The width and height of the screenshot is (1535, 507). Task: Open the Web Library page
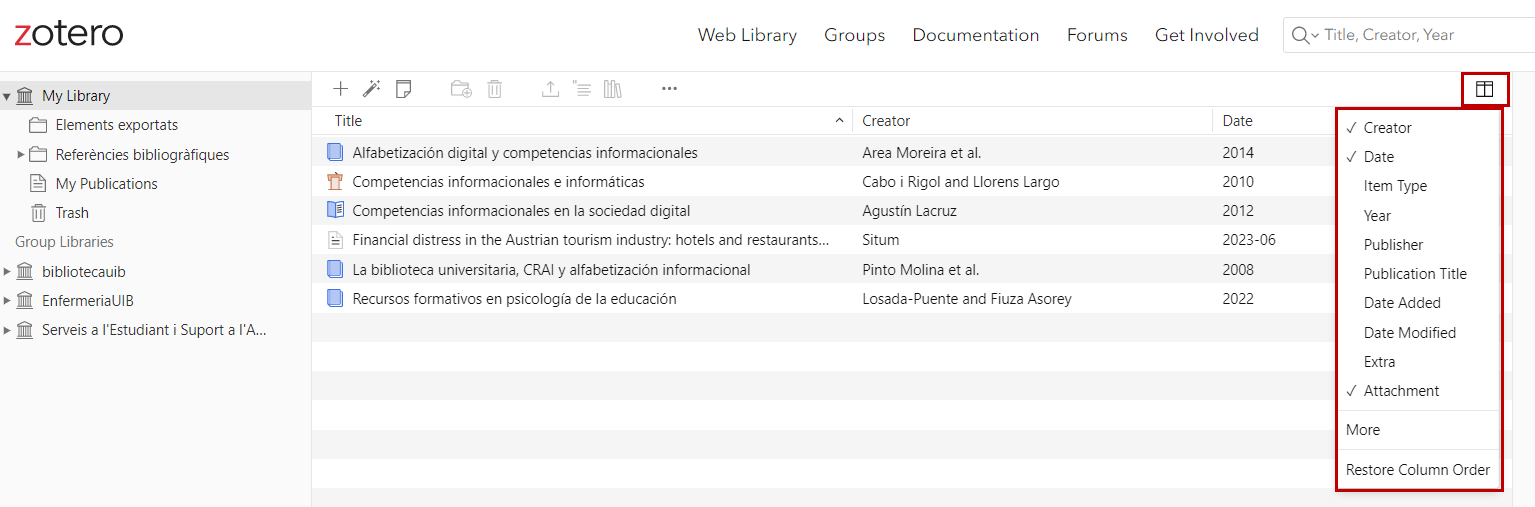pyautogui.click(x=747, y=35)
